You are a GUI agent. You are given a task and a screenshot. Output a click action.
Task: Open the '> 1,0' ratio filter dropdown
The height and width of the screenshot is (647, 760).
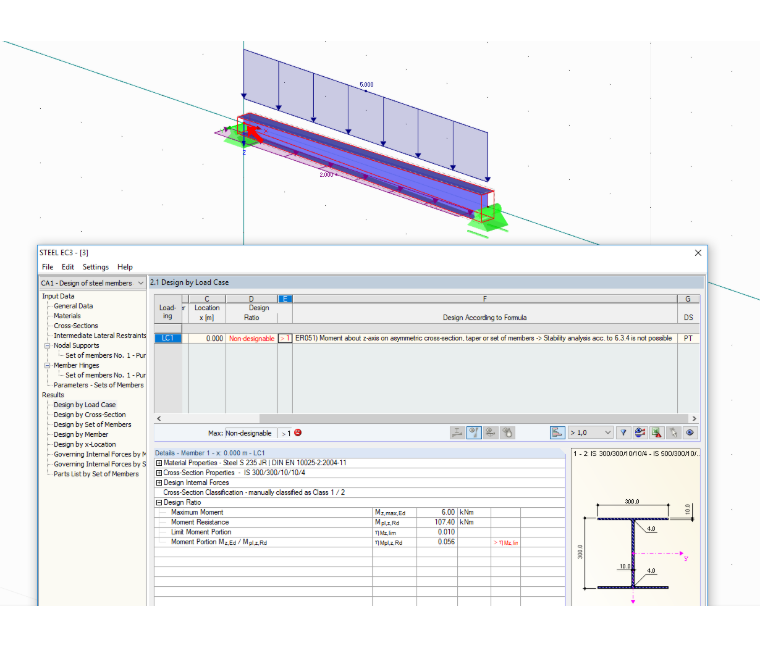590,433
